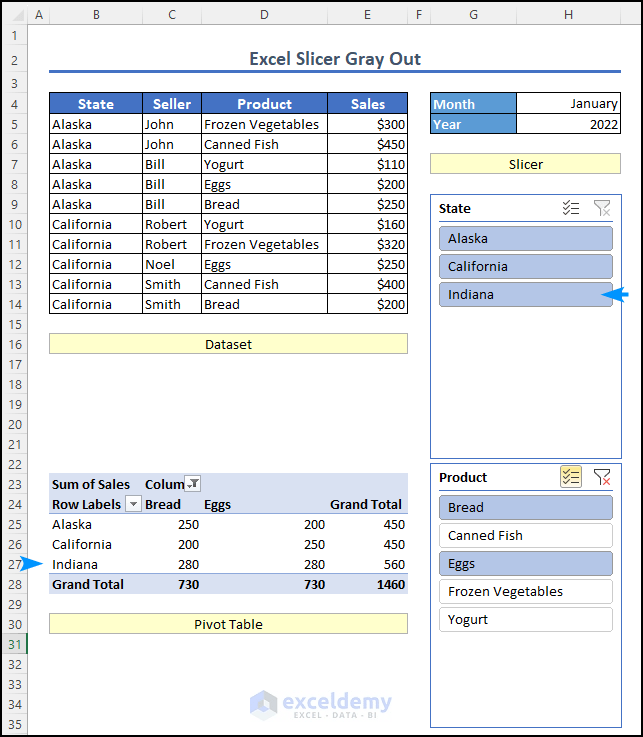Viewport: 643px width, 737px height.
Task: Click the Dataset label cell
Action: tap(228, 344)
